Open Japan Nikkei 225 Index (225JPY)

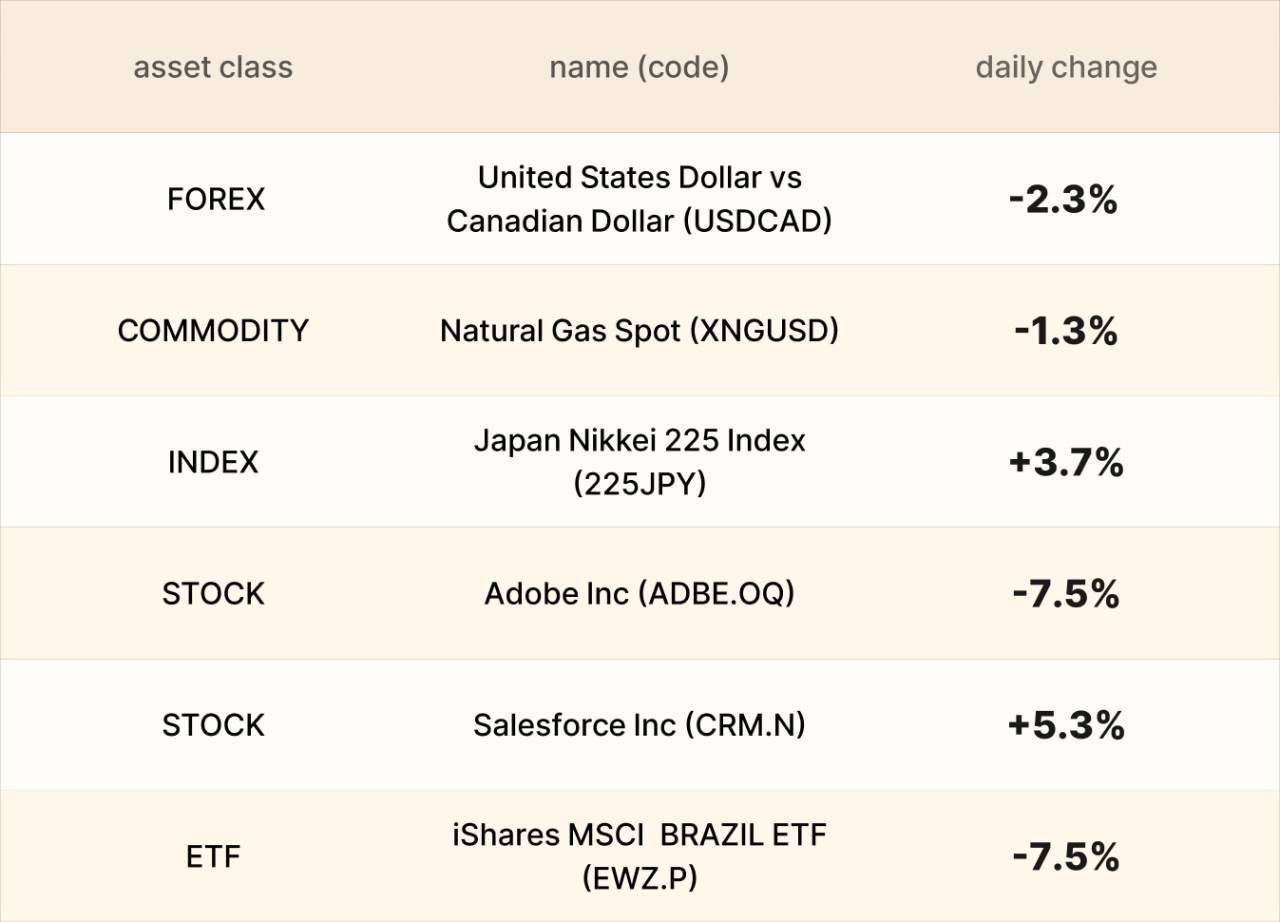(x=639, y=462)
